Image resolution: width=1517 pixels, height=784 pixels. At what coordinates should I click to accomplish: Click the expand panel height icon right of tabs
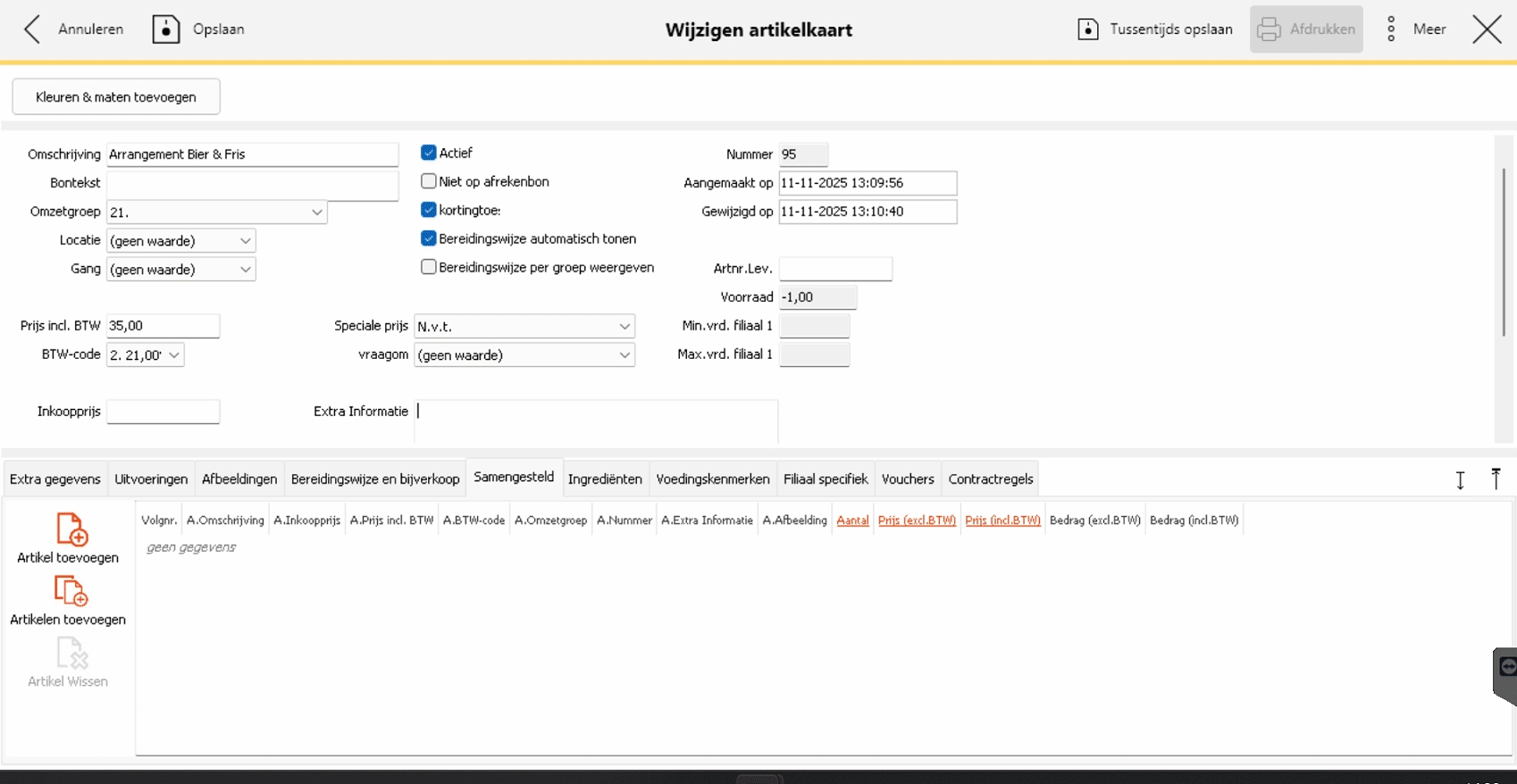[1460, 480]
